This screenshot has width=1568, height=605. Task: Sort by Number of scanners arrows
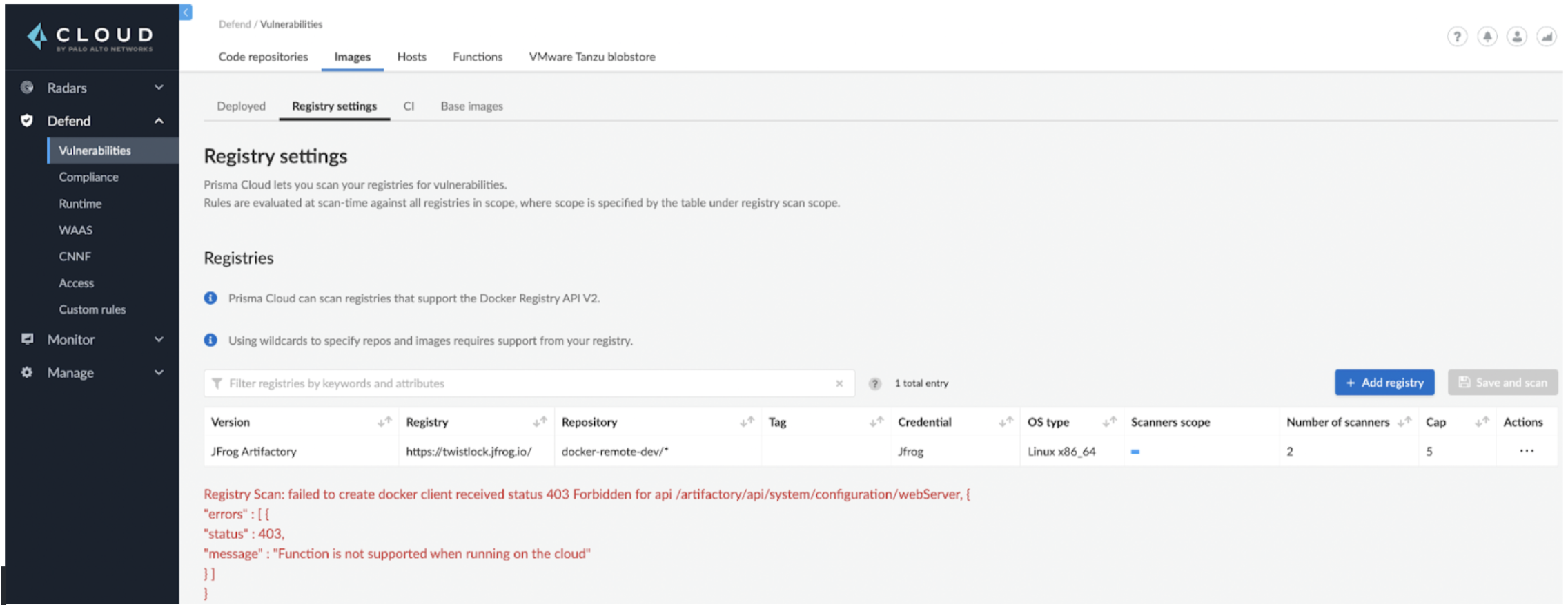(x=1404, y=421)
